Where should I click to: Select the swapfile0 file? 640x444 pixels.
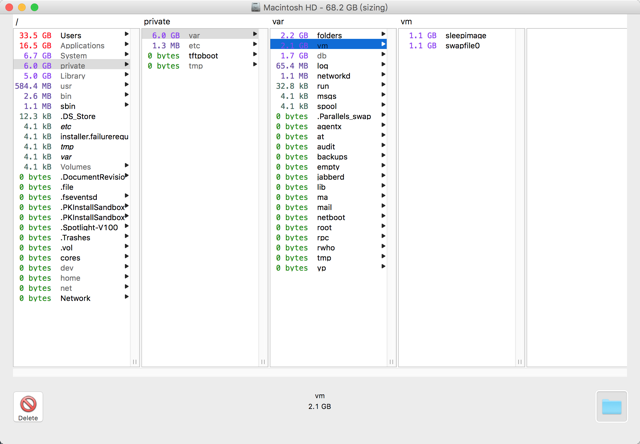pos(457,45)
